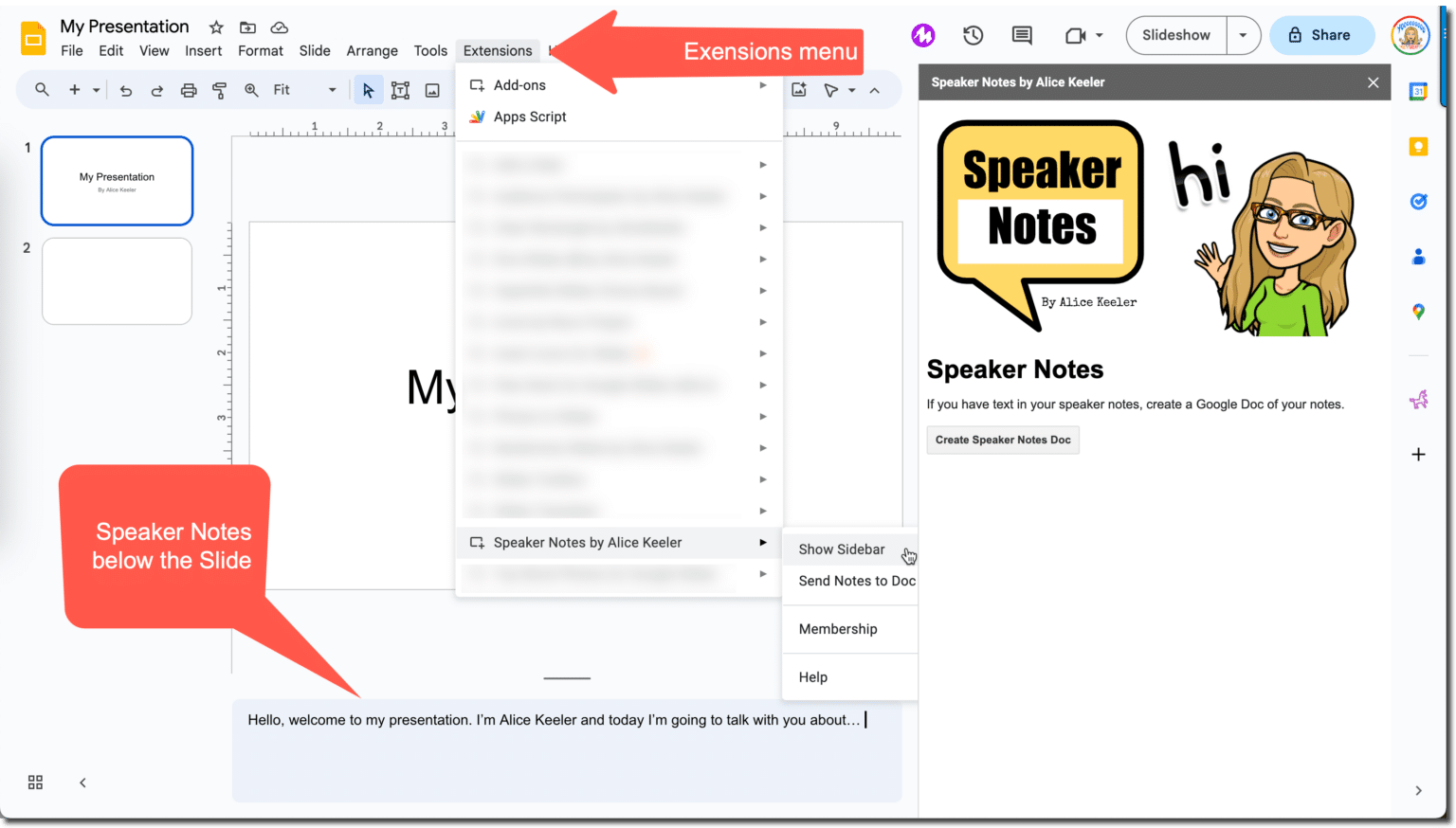Hide side panel with bottom-right chevron
Screen dimensions: 1456x828
(x=1418, y=790)
